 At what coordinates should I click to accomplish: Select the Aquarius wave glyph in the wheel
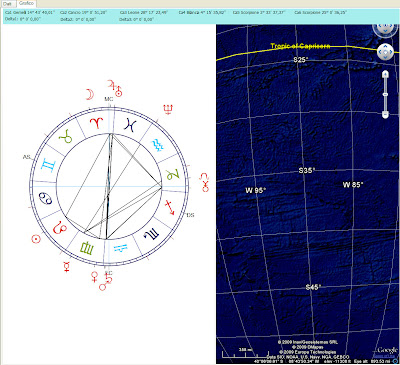[157, 145]
